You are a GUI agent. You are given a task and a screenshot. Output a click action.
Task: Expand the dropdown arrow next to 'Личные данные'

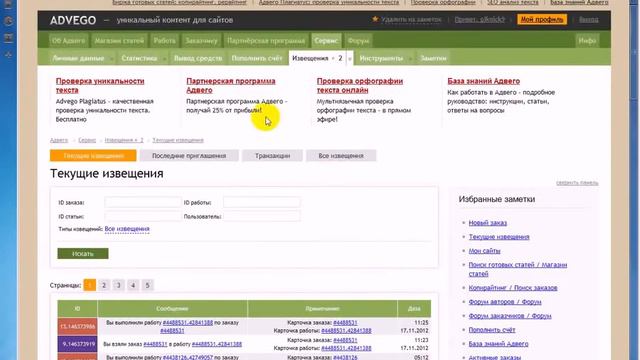pos(111,59)
